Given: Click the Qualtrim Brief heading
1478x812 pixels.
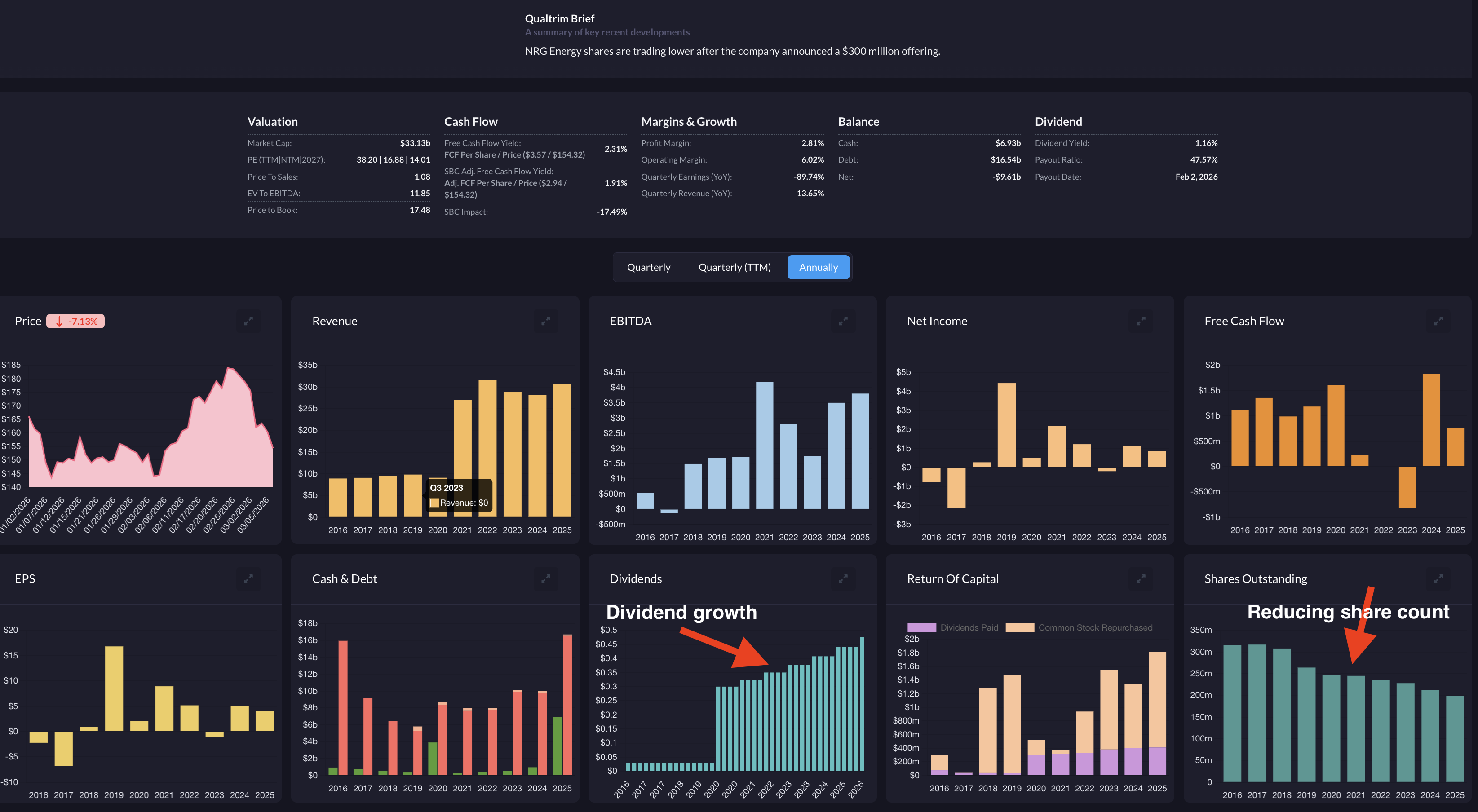Looking at the screenshot, I should click(x=559, y=18).
